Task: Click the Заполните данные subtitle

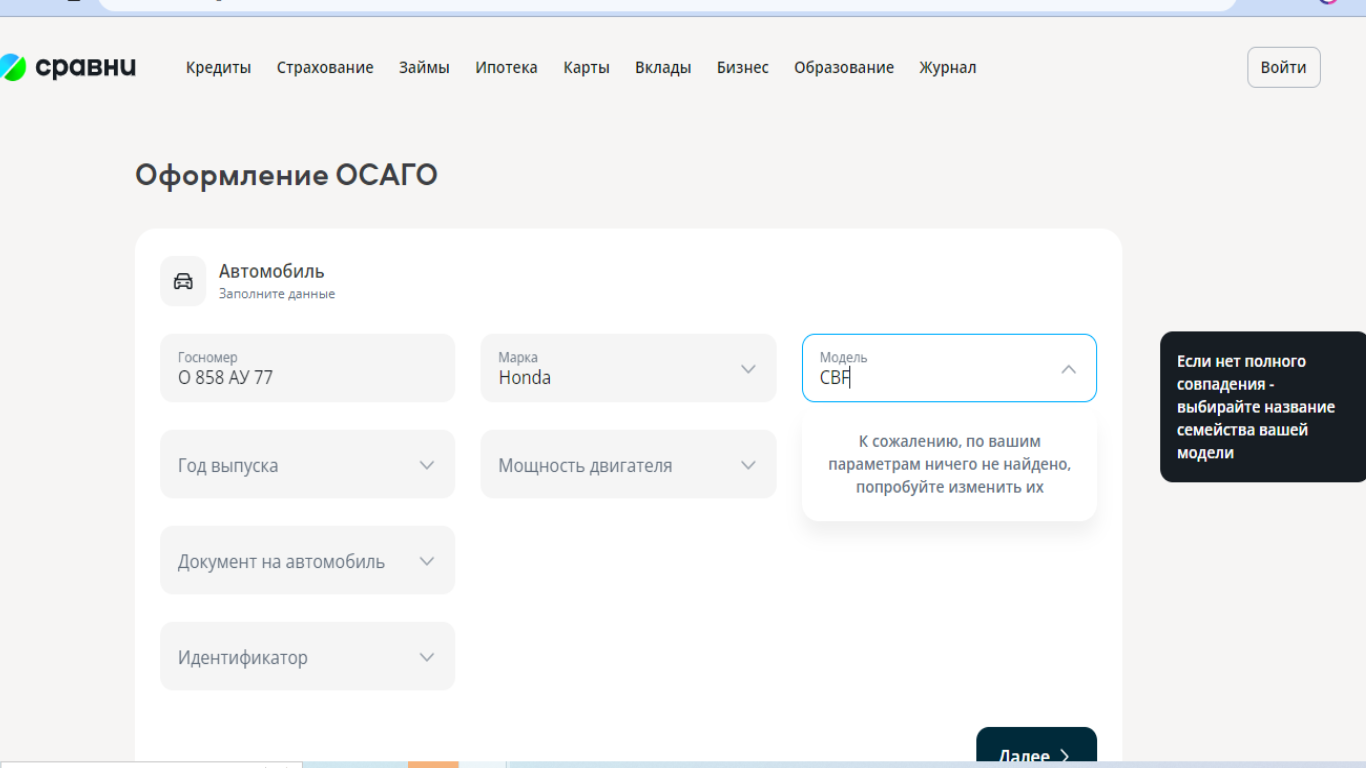Action: click(277, 294)
